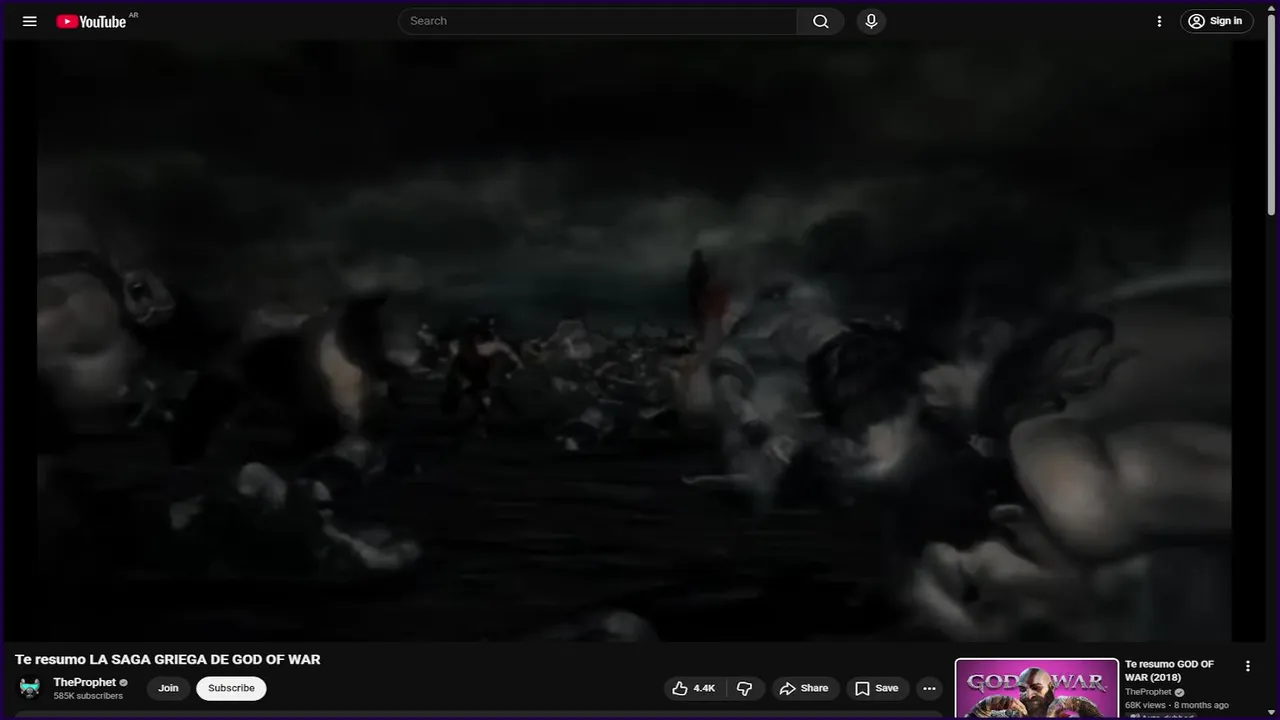Open more actions ellipsis under video
The height and width of the screenshot is (720, 1280).
click(929, 688)
